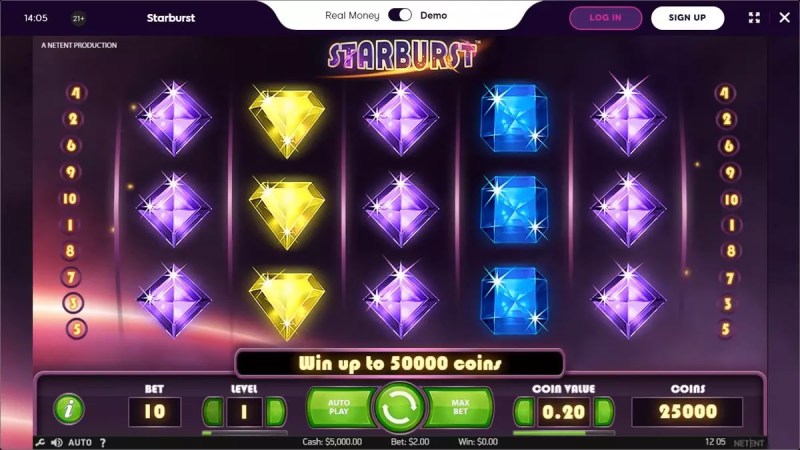Click the SIGN UP button
The height and width of the screenshot is (450, 800).
point(687,18)
